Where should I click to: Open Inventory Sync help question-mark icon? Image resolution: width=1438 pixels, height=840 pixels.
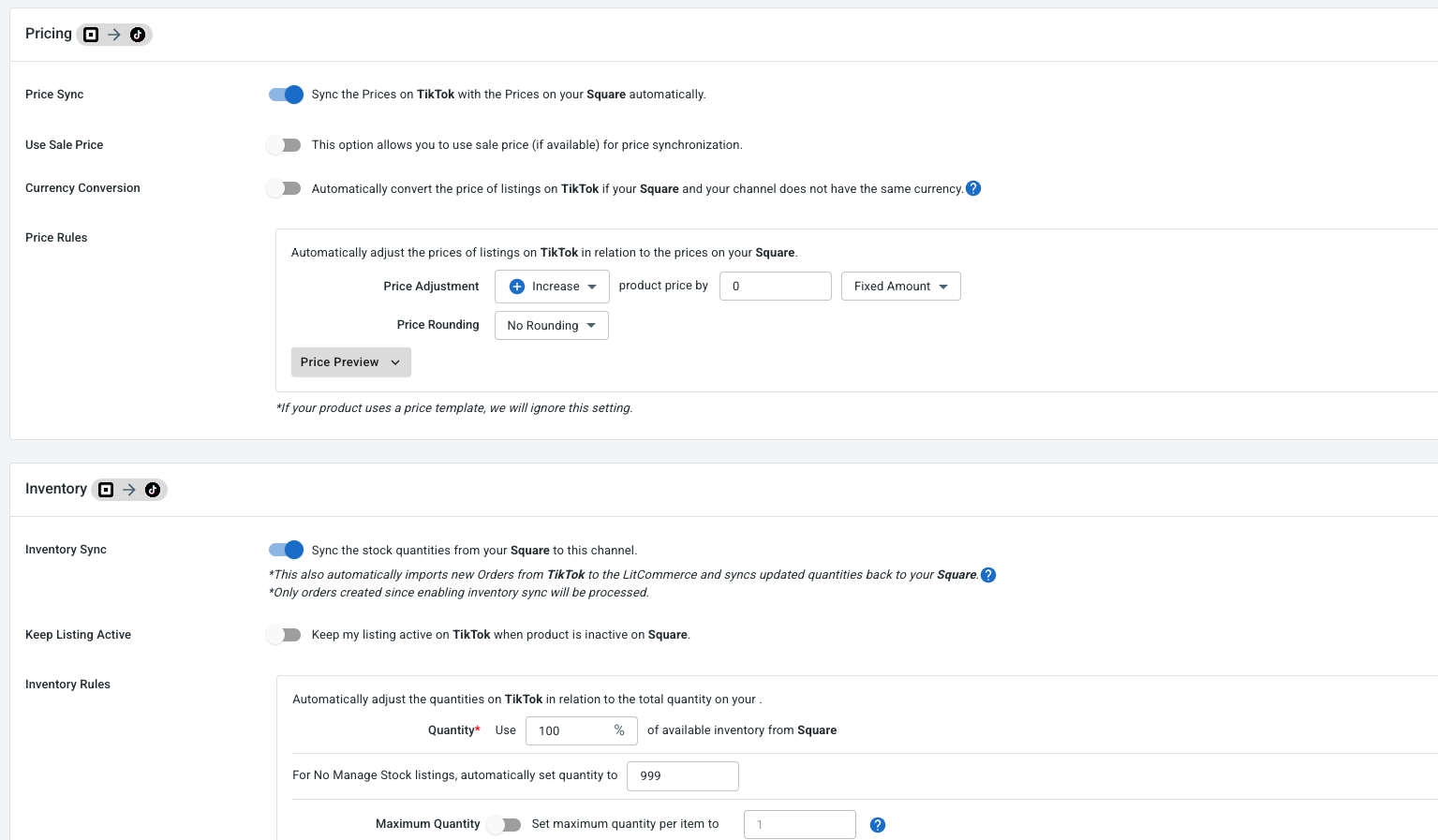pos(988,575)
